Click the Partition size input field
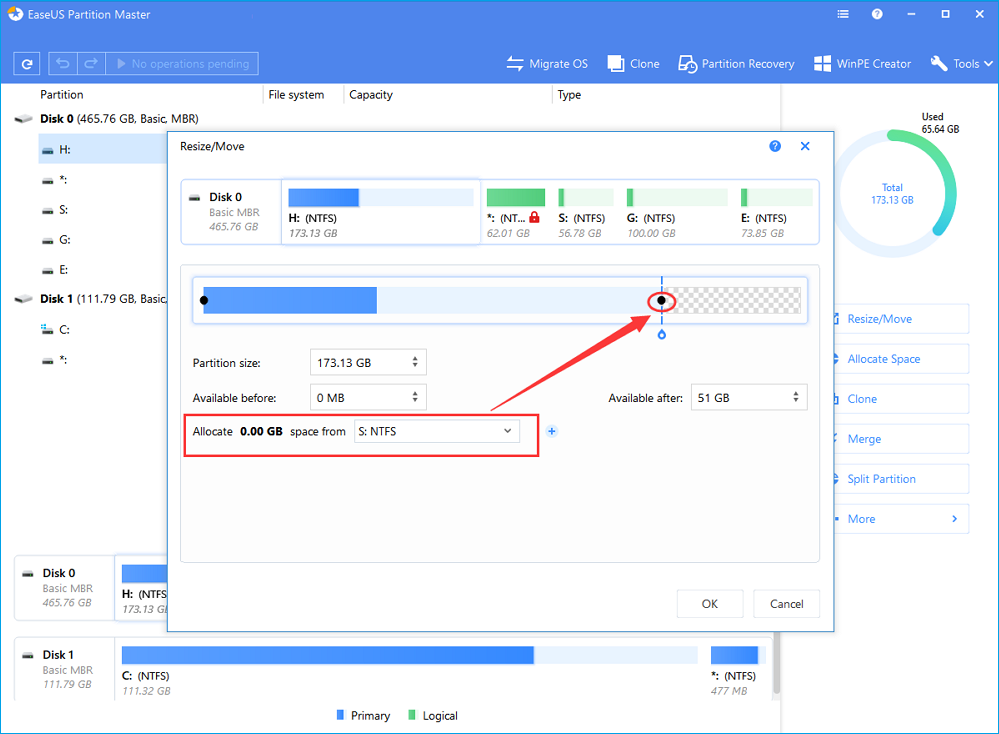The height and width of the screenshot is (734, 999). click(x=358, y=363)
